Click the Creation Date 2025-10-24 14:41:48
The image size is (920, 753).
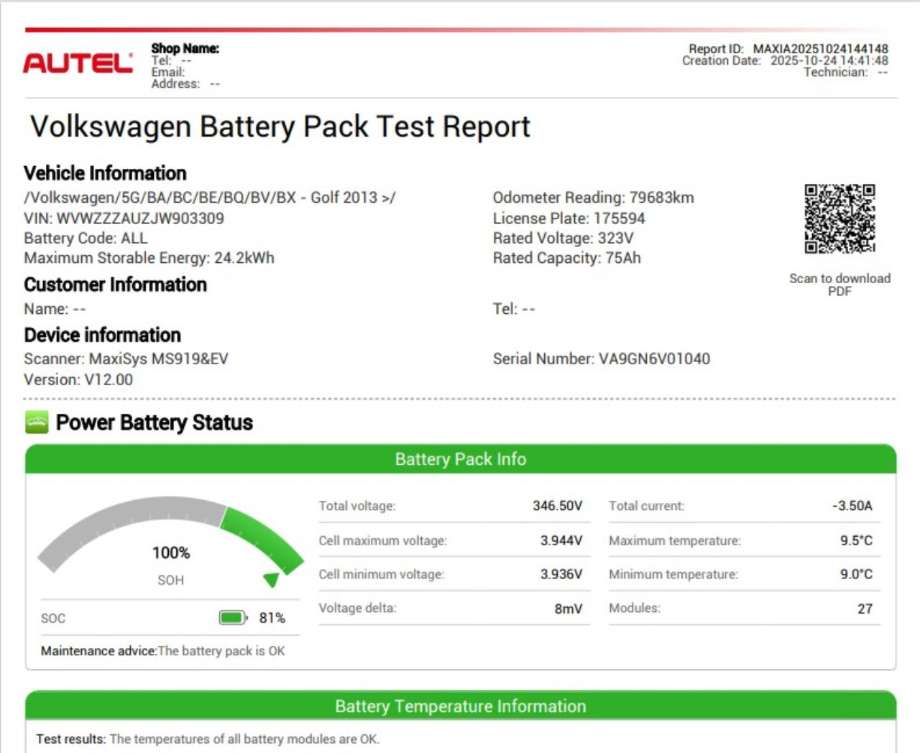pyautogui.click(x=785, y=60)
